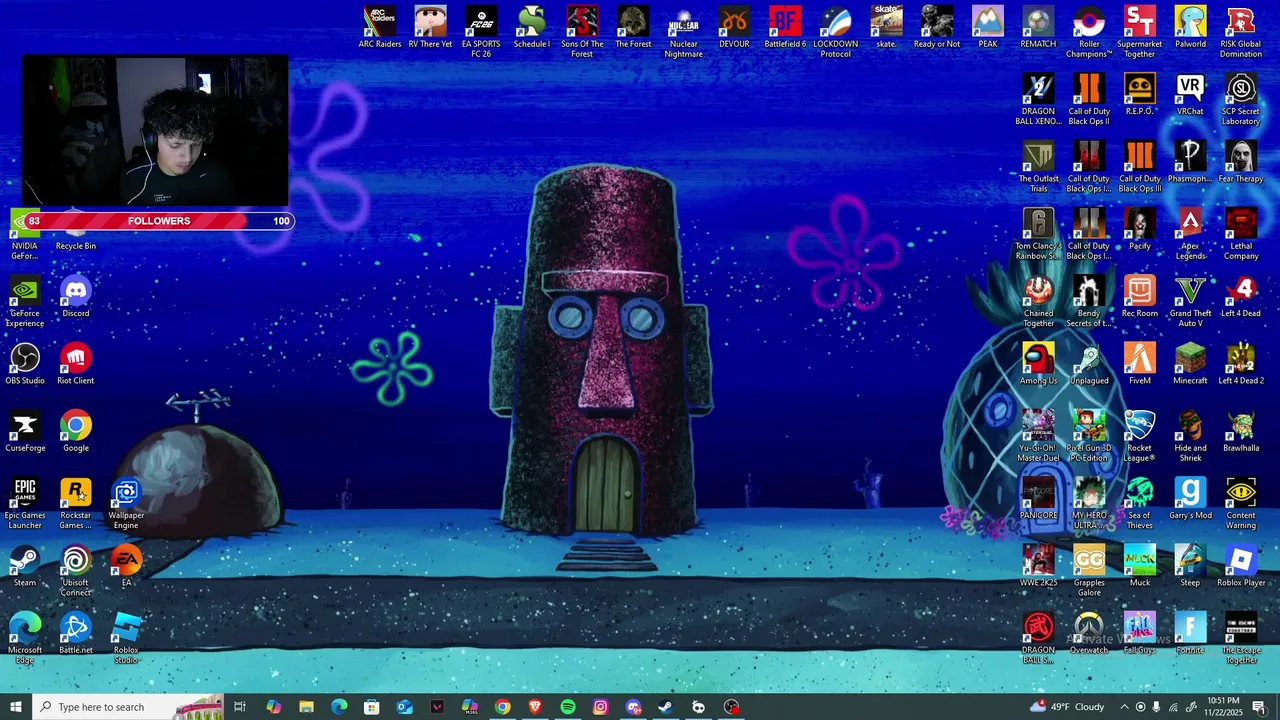The image size is (1280, 720).
Task: Open Rocket League shortcut
Action: coord(1139,435)
